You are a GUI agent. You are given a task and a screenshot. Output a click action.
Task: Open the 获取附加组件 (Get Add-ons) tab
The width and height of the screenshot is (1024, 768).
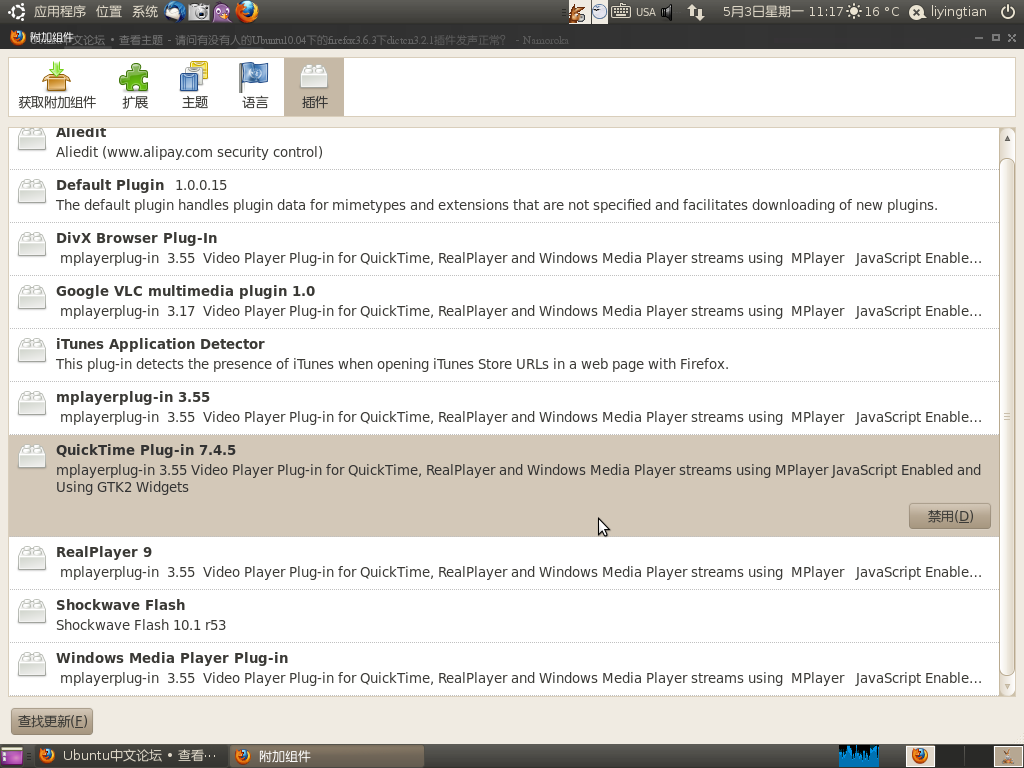coord(57,87)
